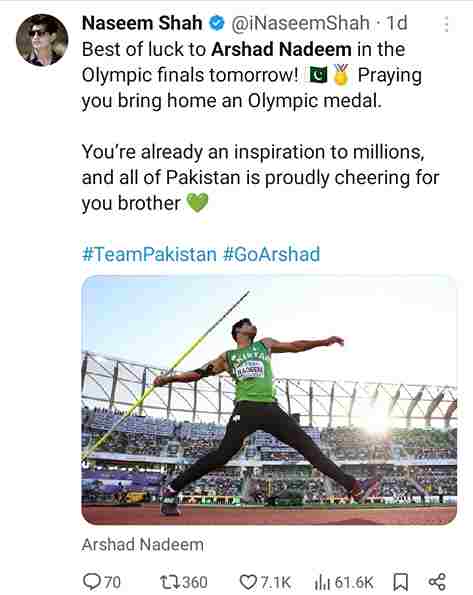Open Naseem Shah's profile picture
Viewport: 473px width, 595px height.
tap(42, 40)
